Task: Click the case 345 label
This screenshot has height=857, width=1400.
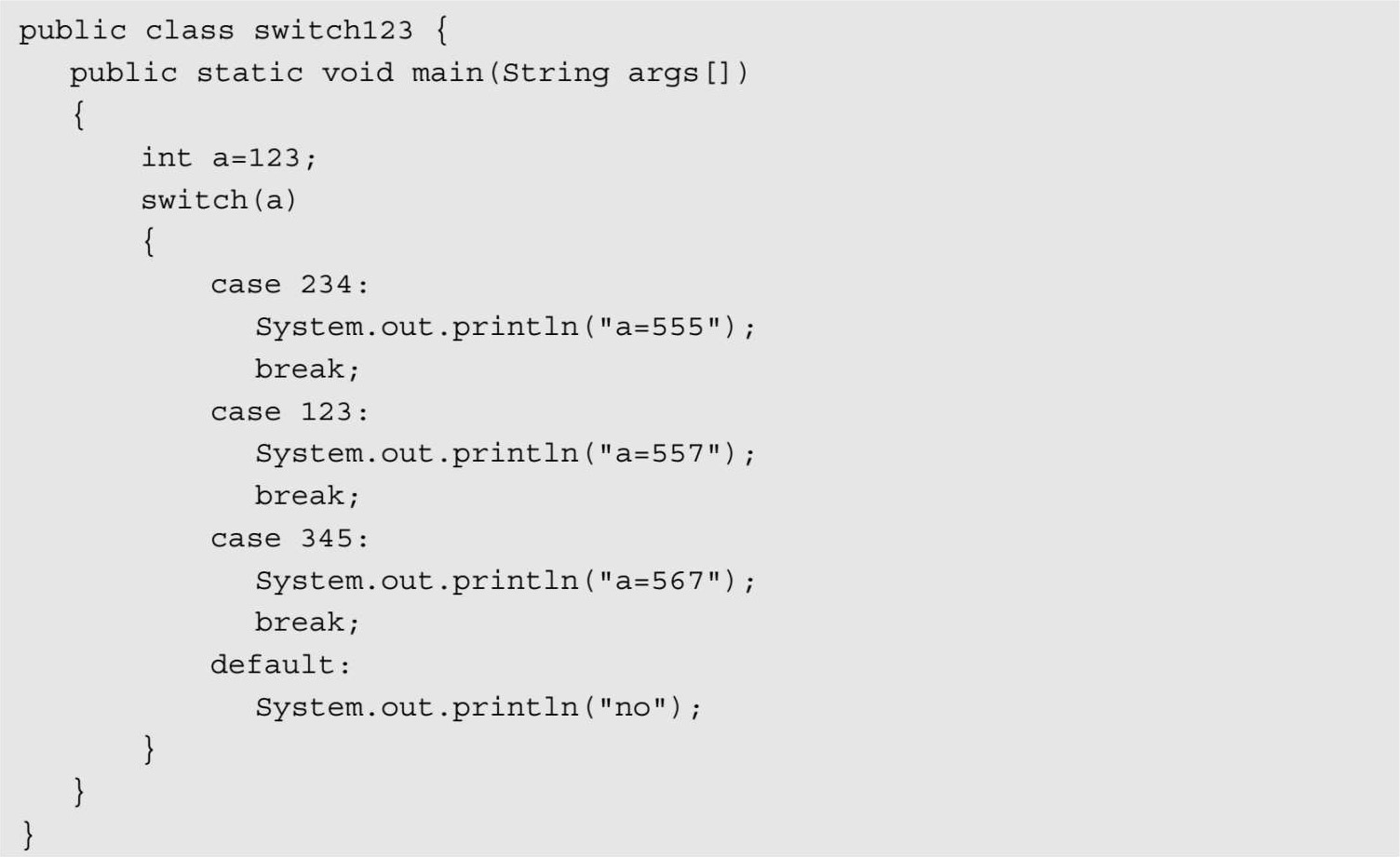Action: coord(289,539)
